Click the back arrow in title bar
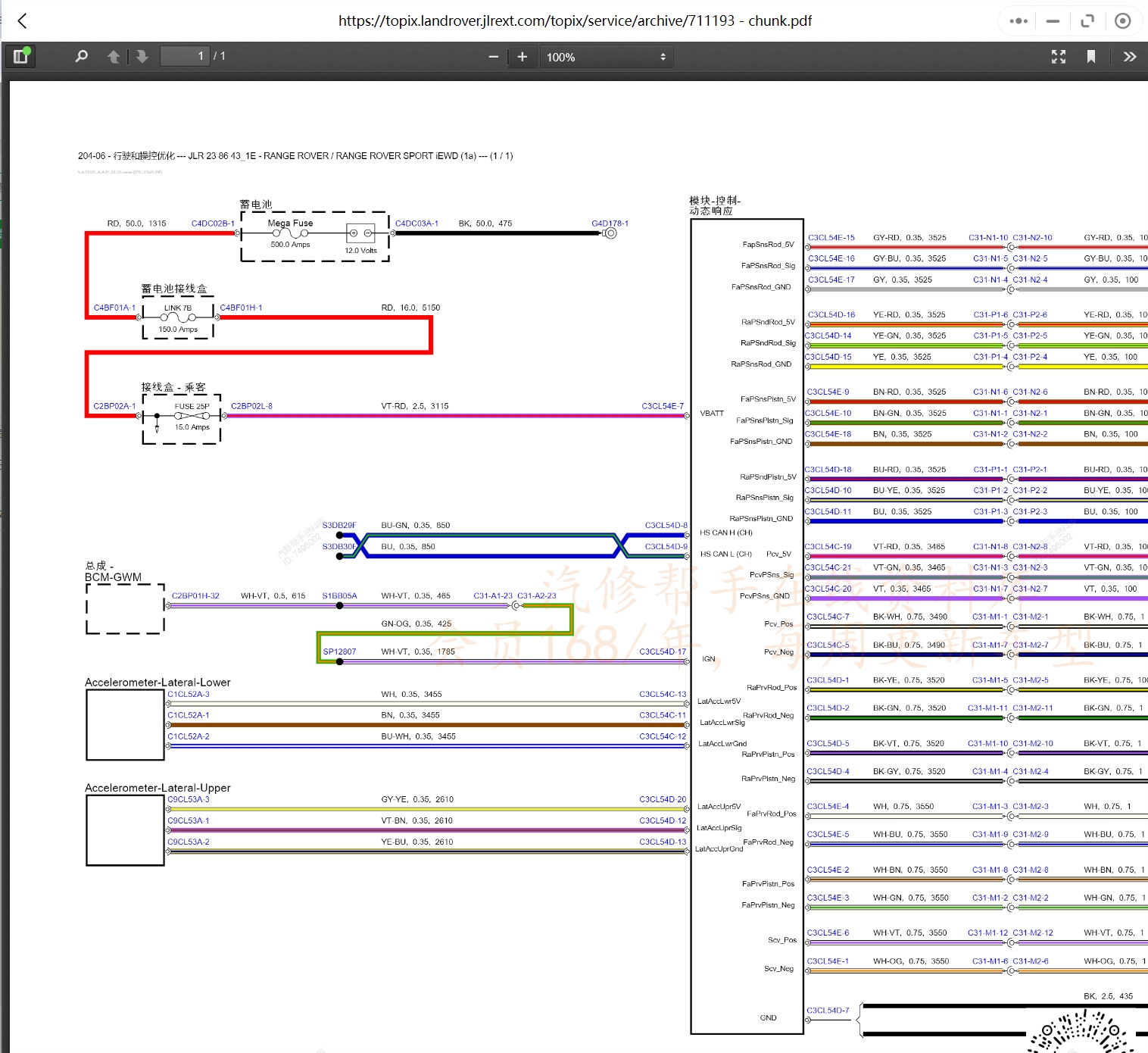The height and width of the screenshot is (1053, 1148). [x=23, y=21]
